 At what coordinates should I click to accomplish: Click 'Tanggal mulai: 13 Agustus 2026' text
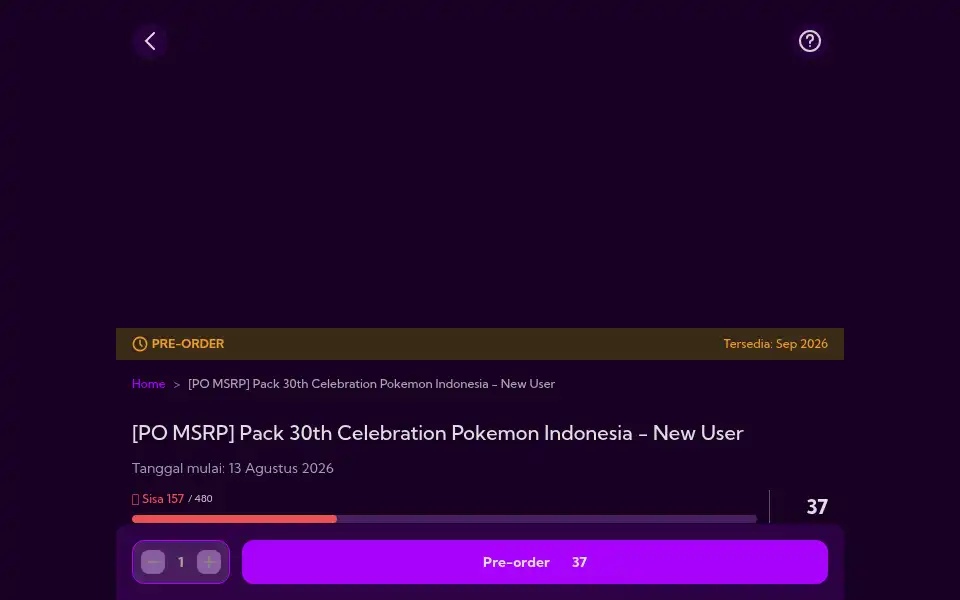click(x=233, y=468)
